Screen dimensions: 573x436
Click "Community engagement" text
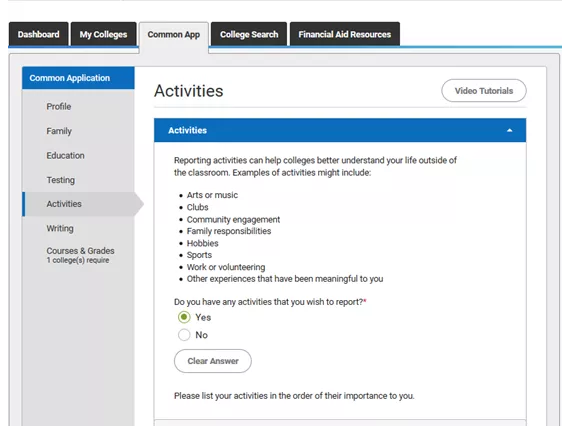pos(234,220)
